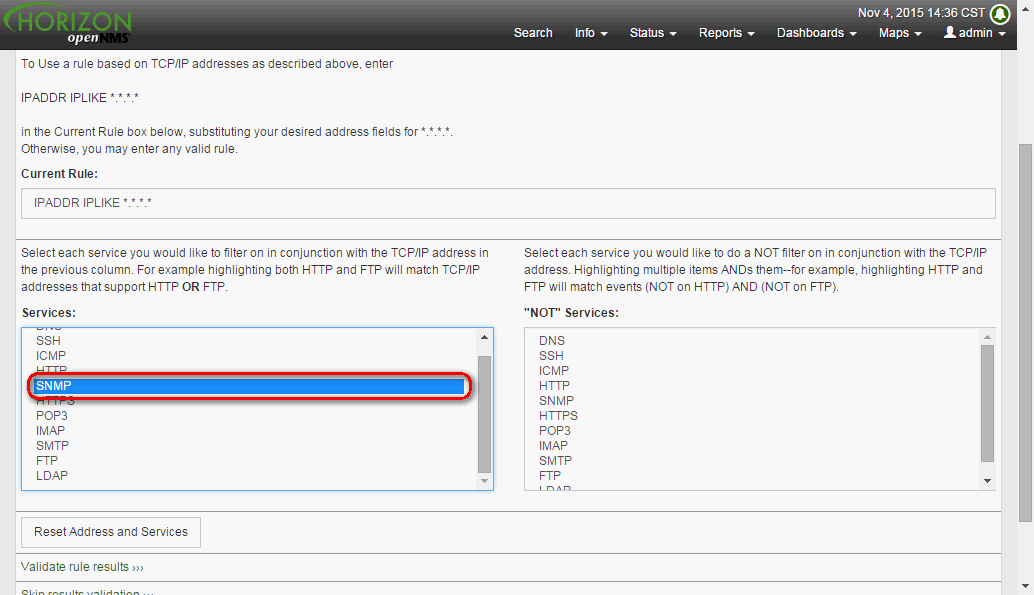Select POP3 in Services list

click(x=51, y=416)
